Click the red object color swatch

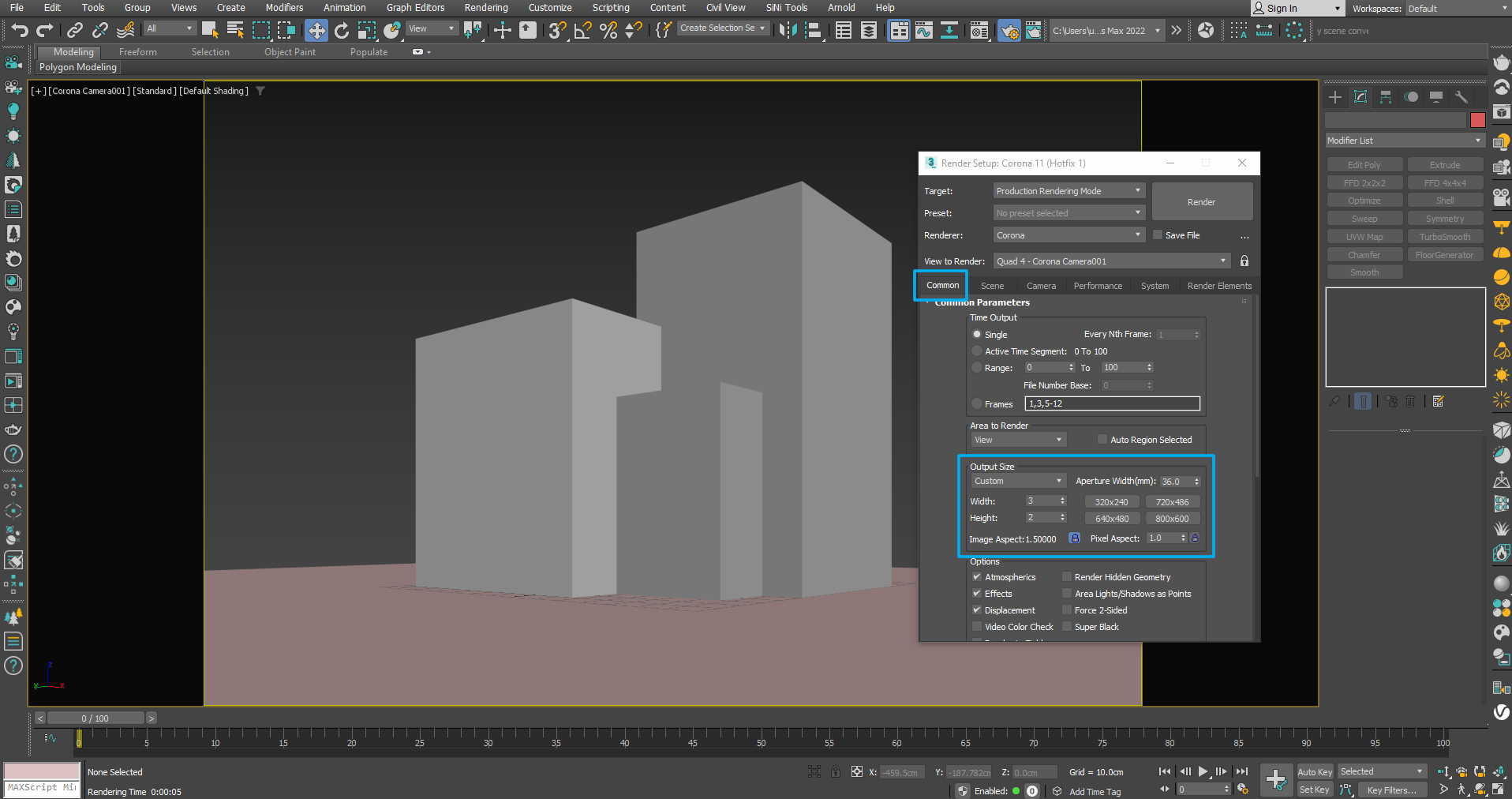tap(1478, 120)
